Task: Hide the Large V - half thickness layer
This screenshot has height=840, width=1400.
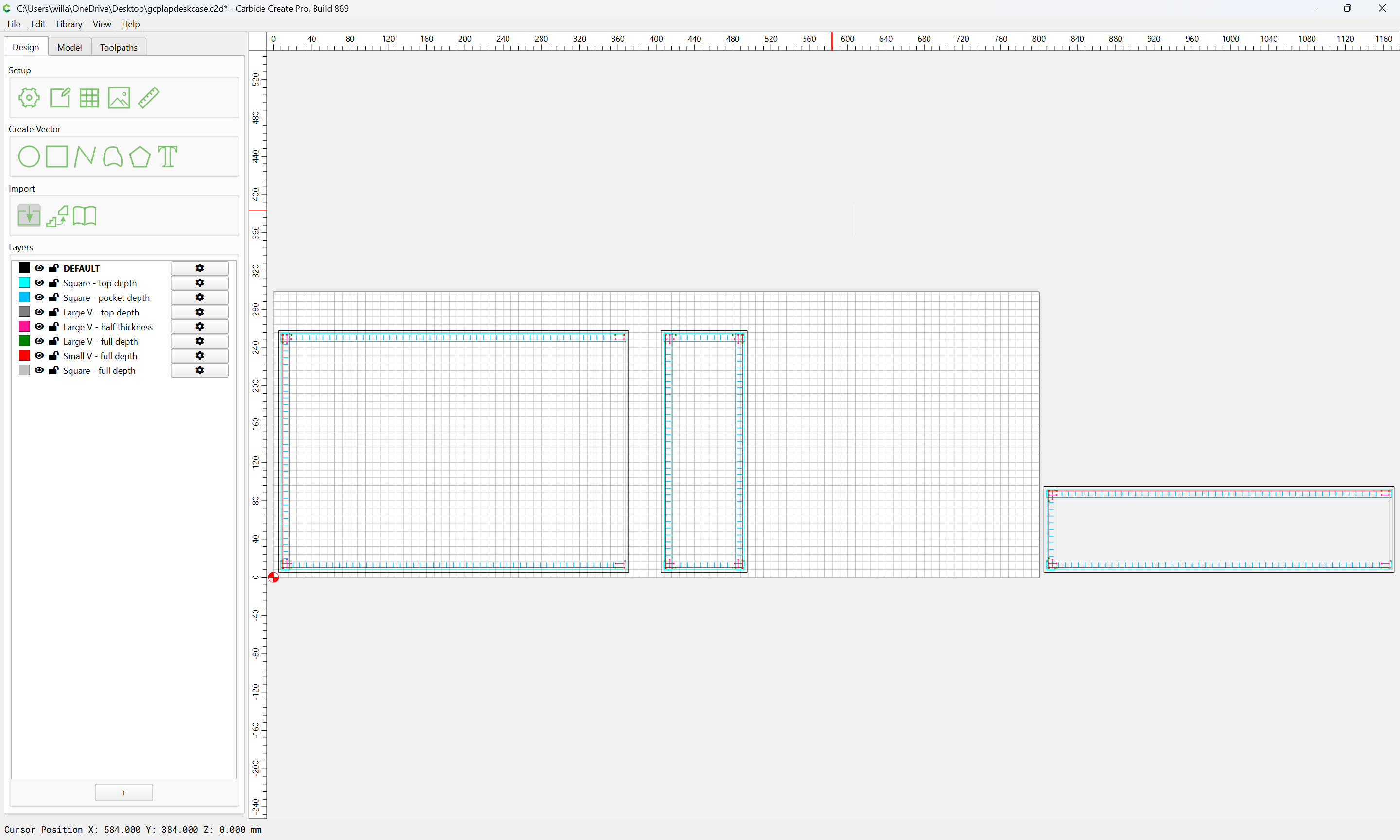Action: click(39, 327)
